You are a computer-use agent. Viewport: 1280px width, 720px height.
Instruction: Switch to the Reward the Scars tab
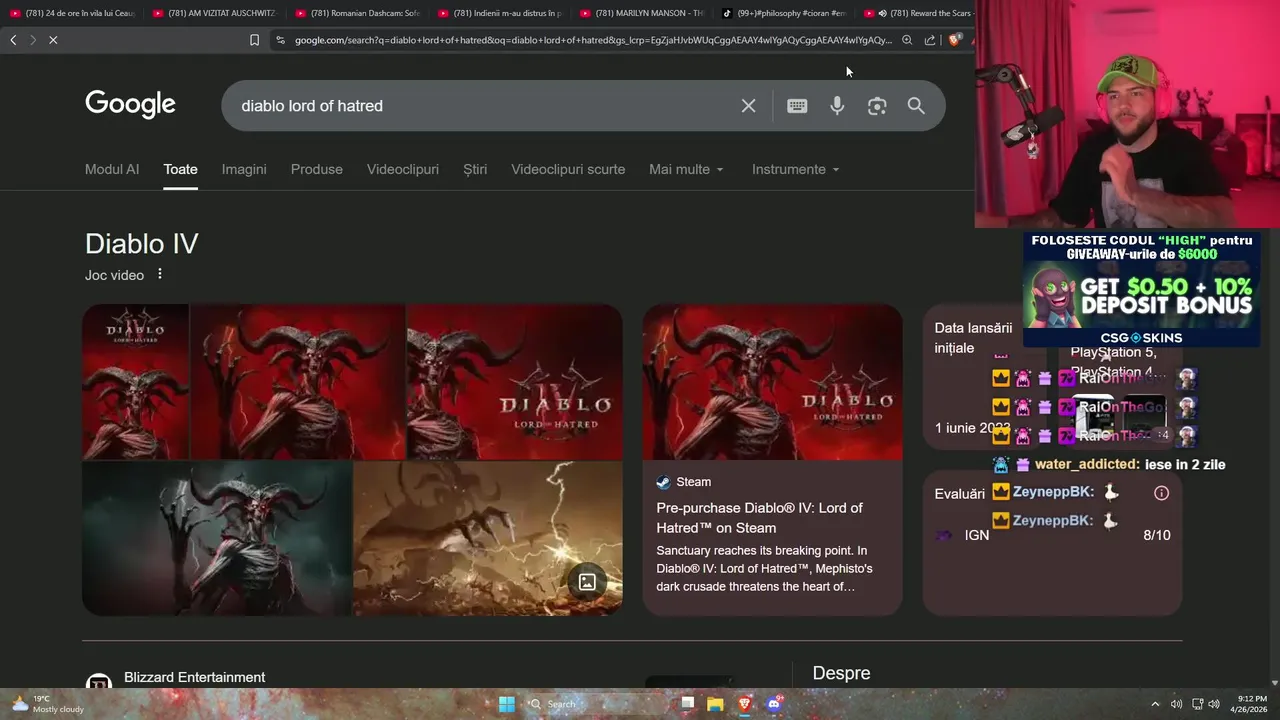pos(917,13)
